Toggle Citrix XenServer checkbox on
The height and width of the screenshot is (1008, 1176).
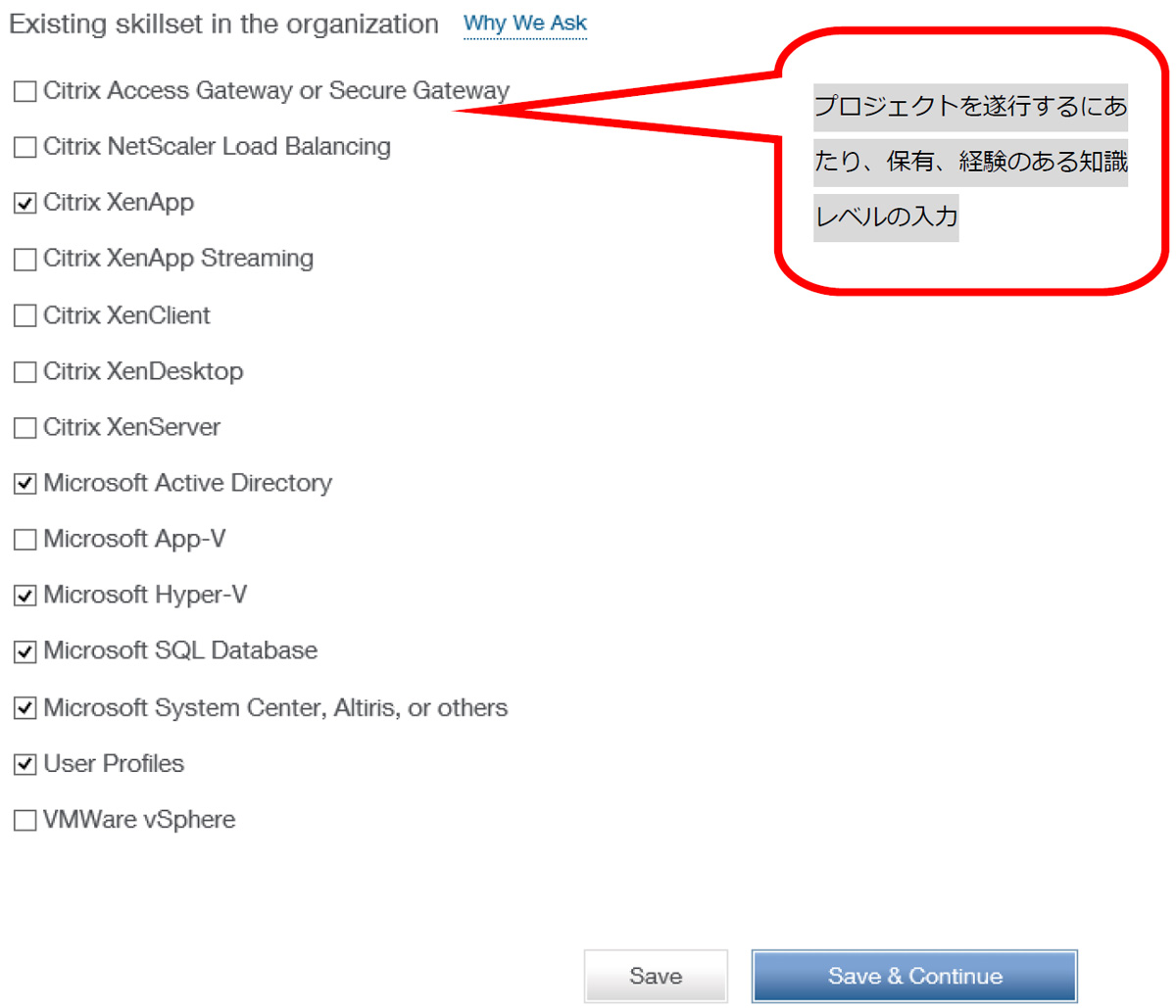pyautogui.click(x=24, y=428)
